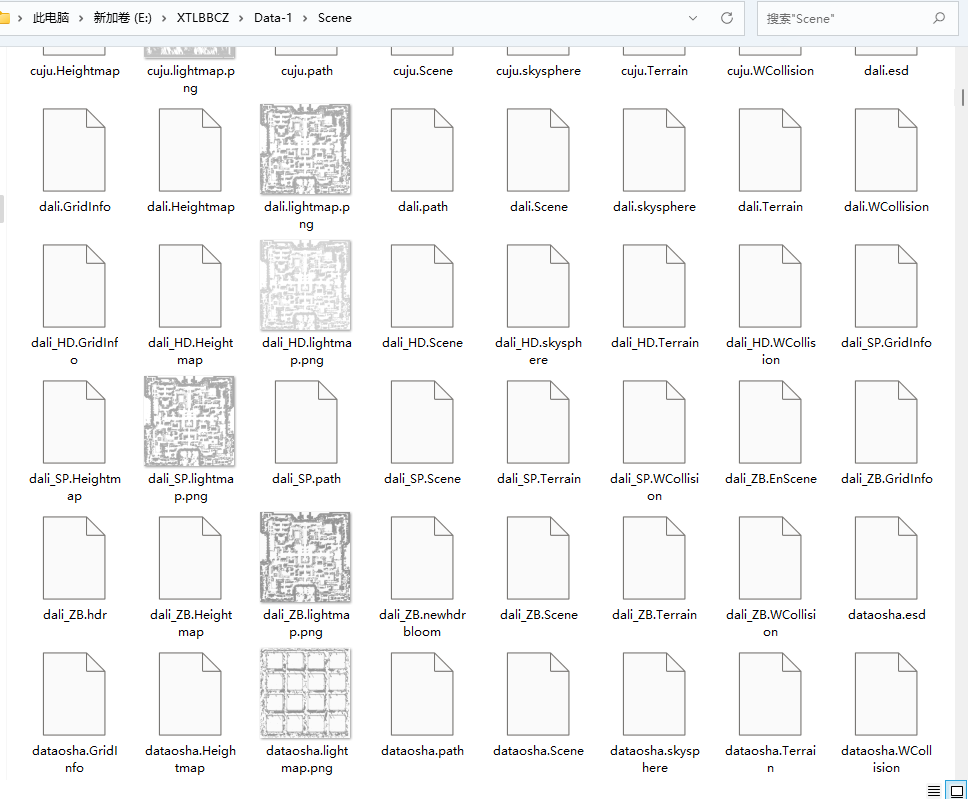Select dali_SP.path file icon

coord(306,421)
